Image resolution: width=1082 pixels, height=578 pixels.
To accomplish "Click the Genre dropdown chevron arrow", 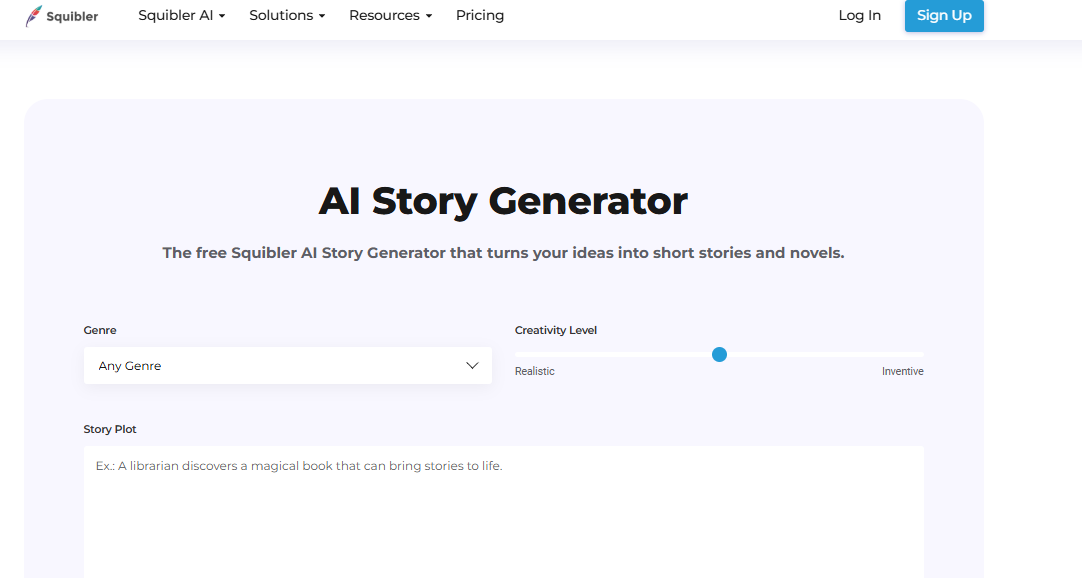I will [x=473, y=366].
